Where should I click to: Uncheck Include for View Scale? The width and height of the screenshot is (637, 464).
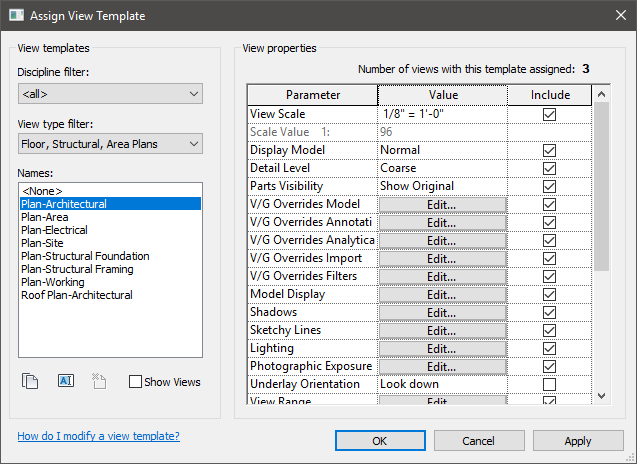[x=549, y=115]
